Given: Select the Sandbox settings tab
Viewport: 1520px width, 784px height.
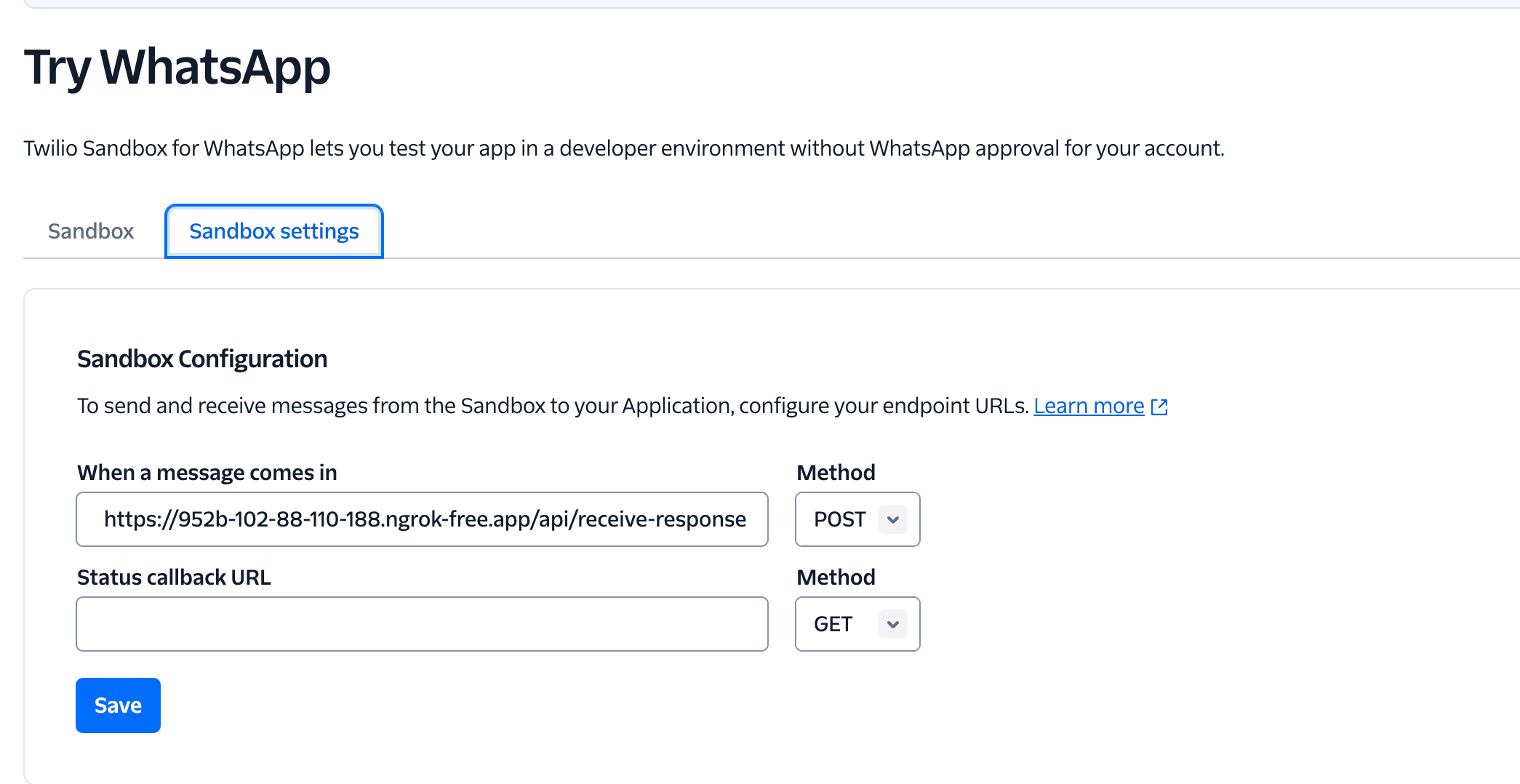Looking at the screenshot, I should [274, 231].
